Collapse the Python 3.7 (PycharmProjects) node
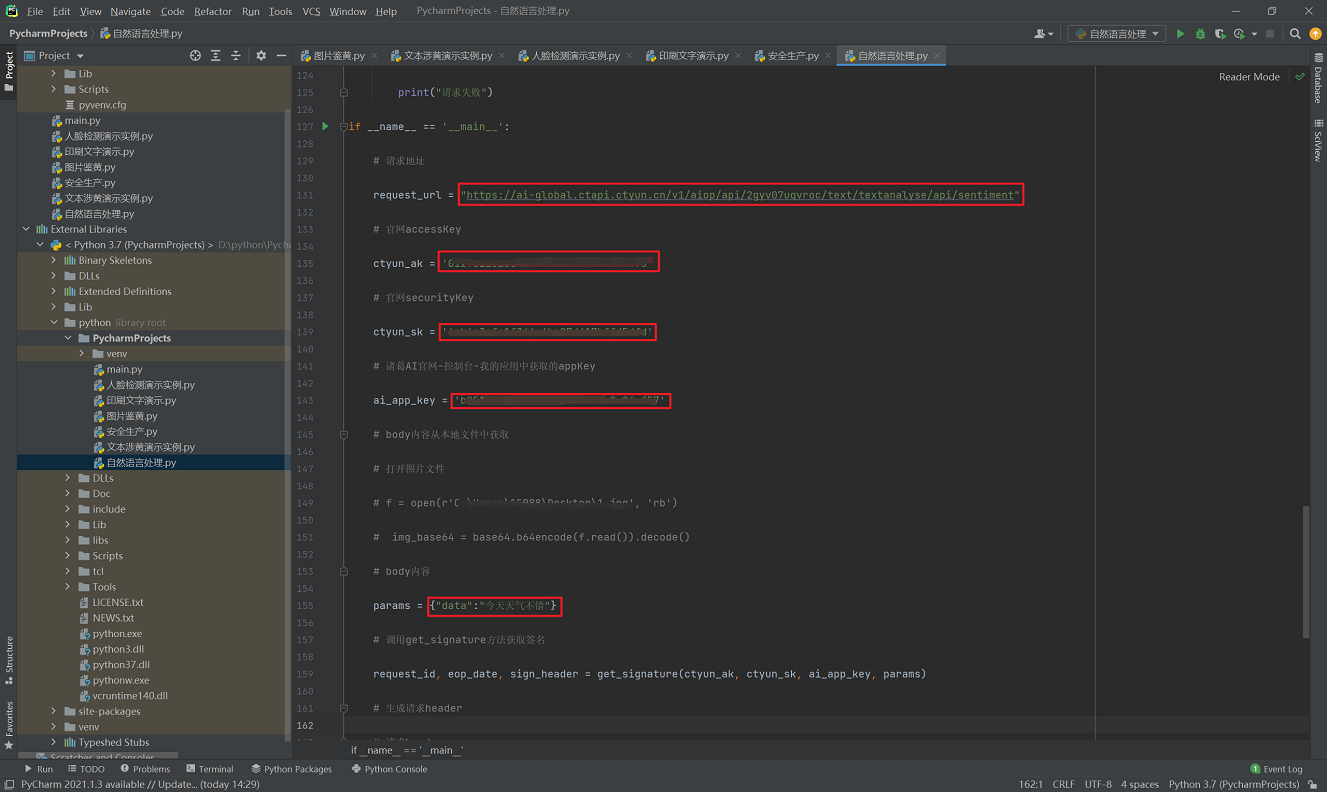Screen dimensions: 1329x792 tap(40, 245)
